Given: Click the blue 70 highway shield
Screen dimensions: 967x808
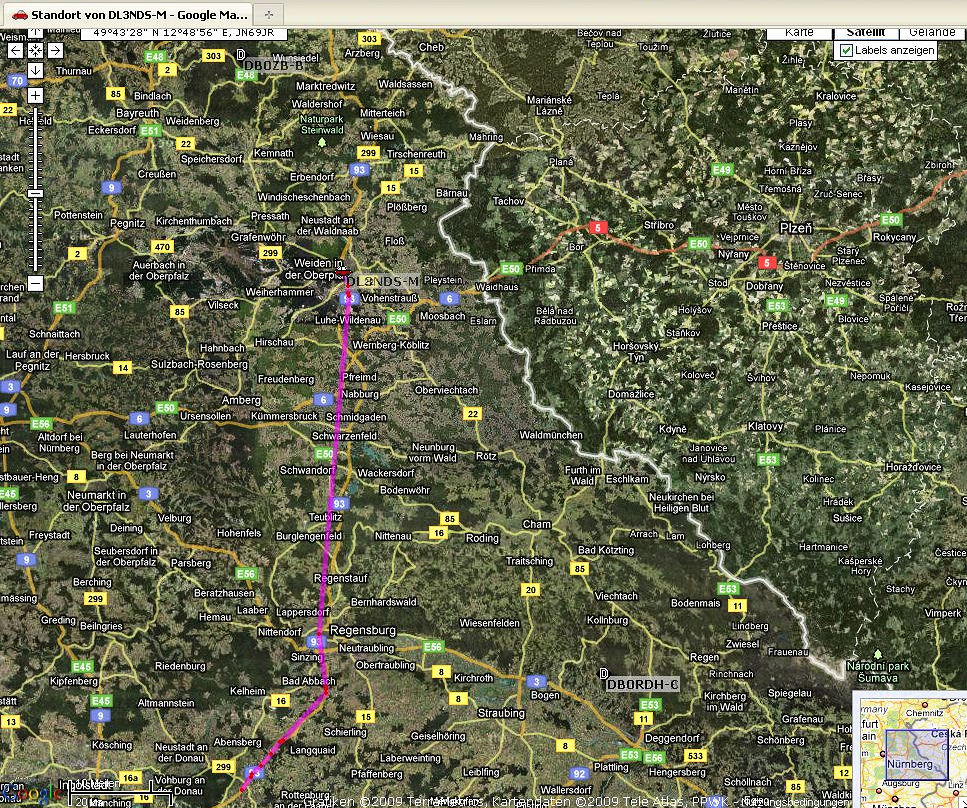Looking at the screenshot, I should [17, 81].
